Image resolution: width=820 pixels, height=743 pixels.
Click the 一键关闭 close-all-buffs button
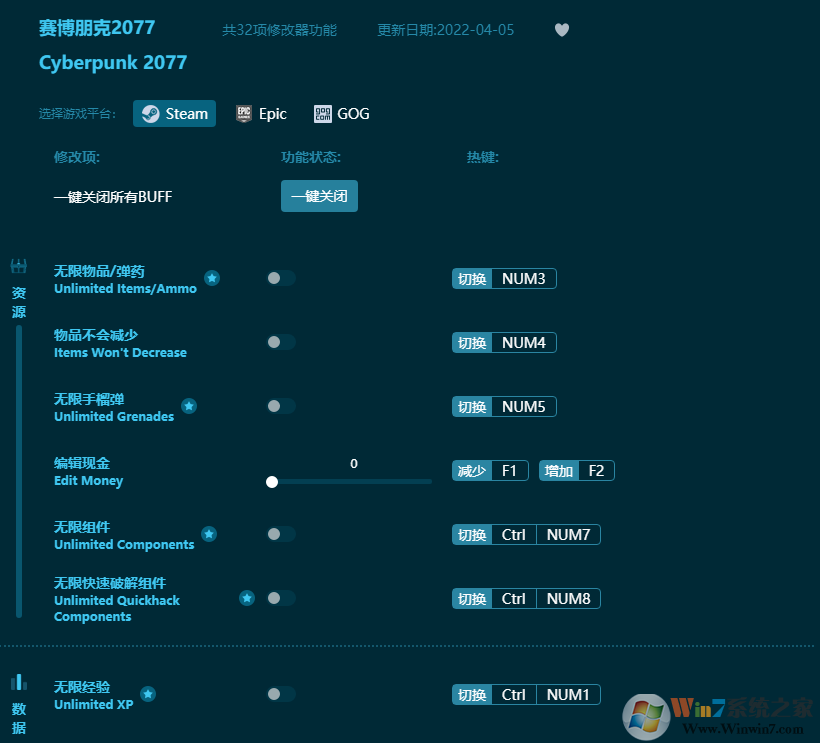(x=319, y=196)
